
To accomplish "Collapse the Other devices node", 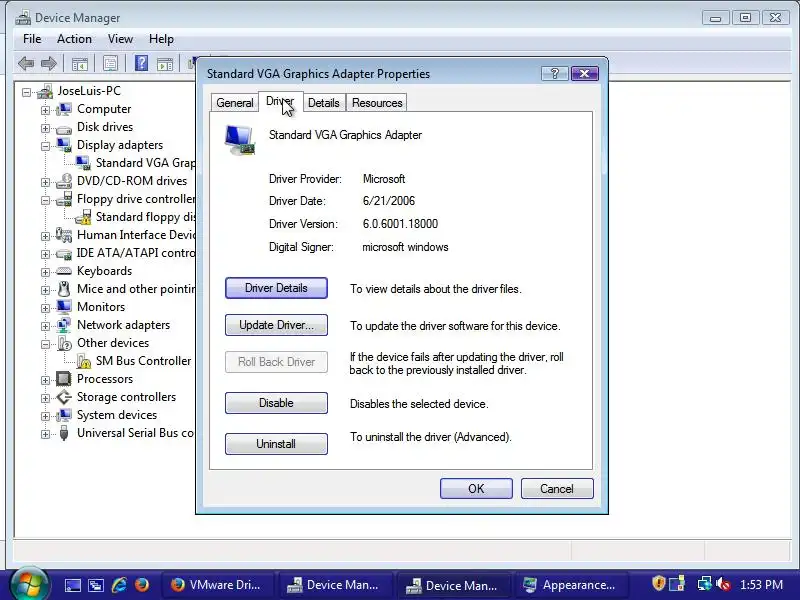I will [45, 344].
